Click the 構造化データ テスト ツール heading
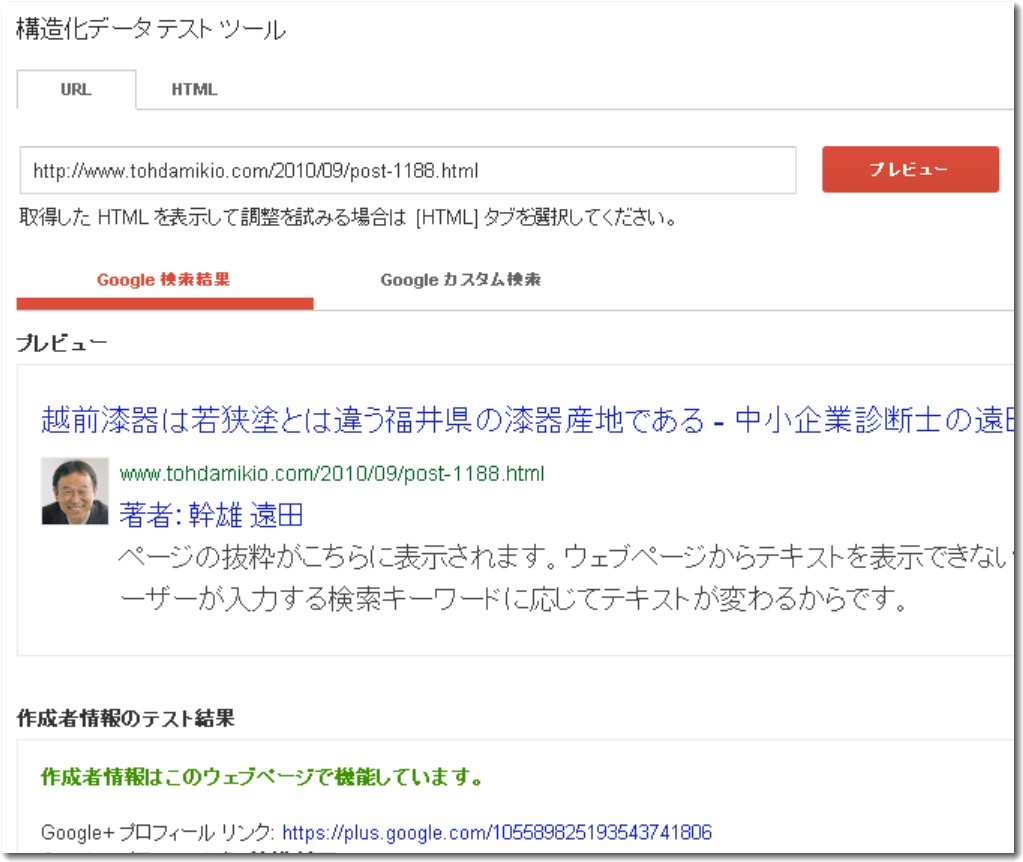The width and height of the screenshot is (1023, 862). [x=151, y=29]
